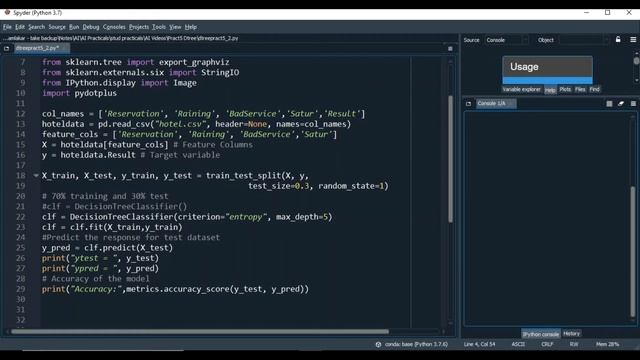Viewport: 640px width, 360px height.
Task: Collapse the code fold arrow at line 18
Action: pyautogui.click(x=36, y=176)
